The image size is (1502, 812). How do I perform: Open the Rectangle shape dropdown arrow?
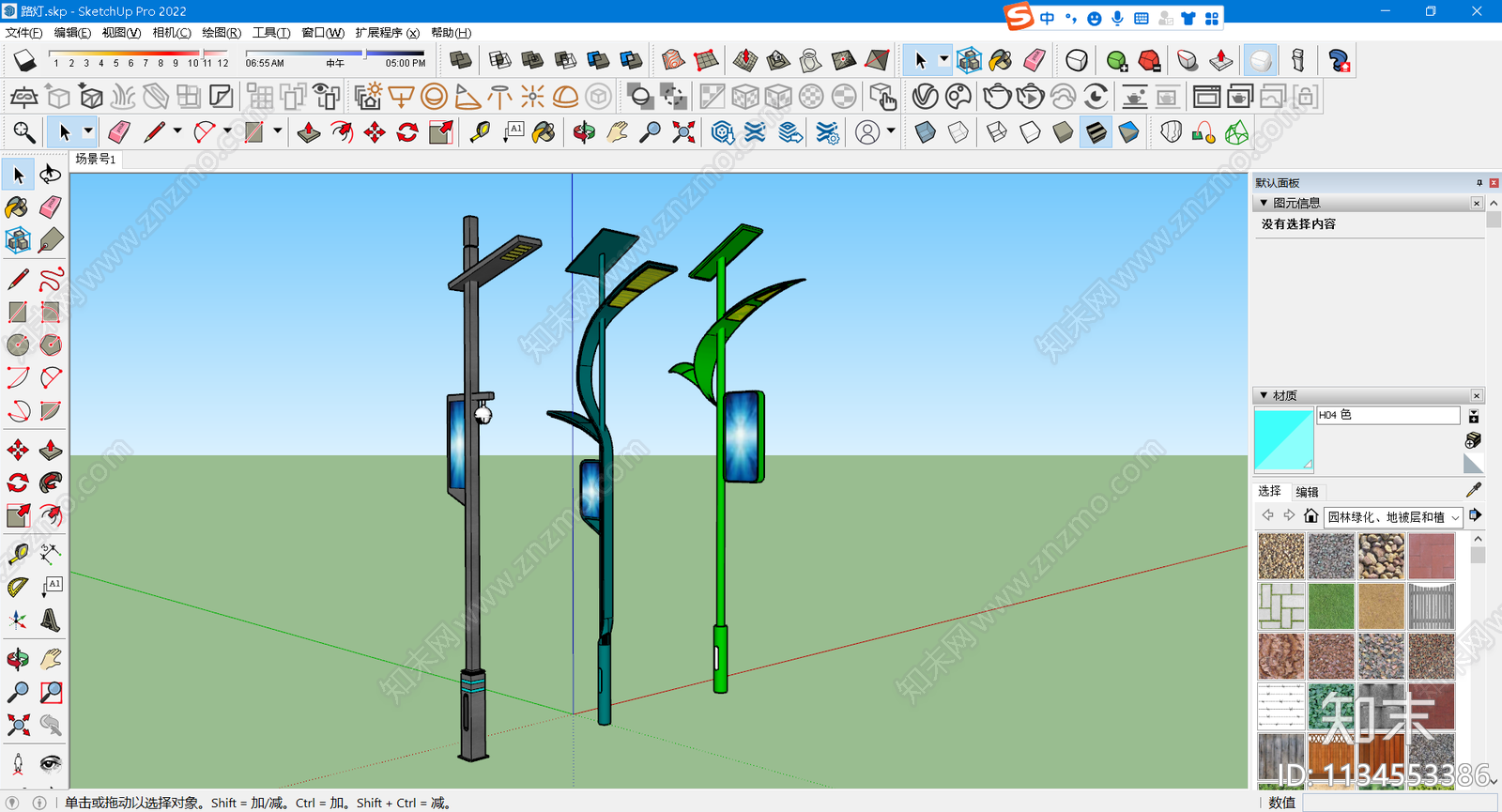[x=278, y=131]
